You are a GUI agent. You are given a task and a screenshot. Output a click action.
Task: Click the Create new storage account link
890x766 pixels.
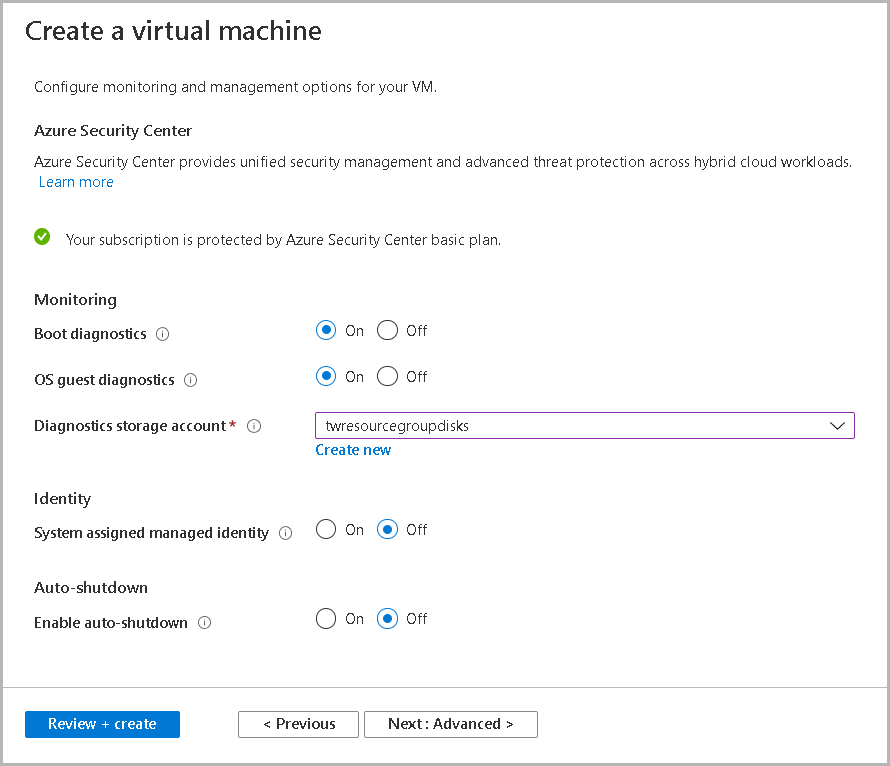pyautogui.click(x=353, y=450)
